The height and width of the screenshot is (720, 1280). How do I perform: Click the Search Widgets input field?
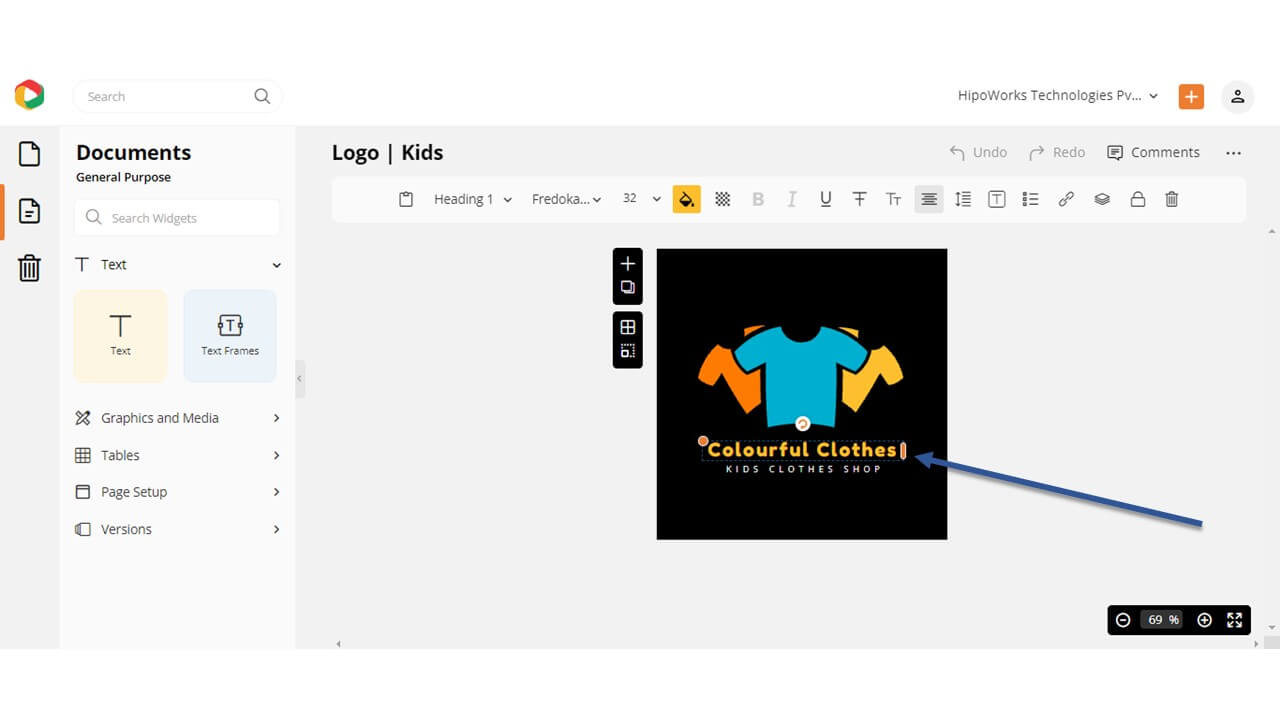(x=176, y=217)
